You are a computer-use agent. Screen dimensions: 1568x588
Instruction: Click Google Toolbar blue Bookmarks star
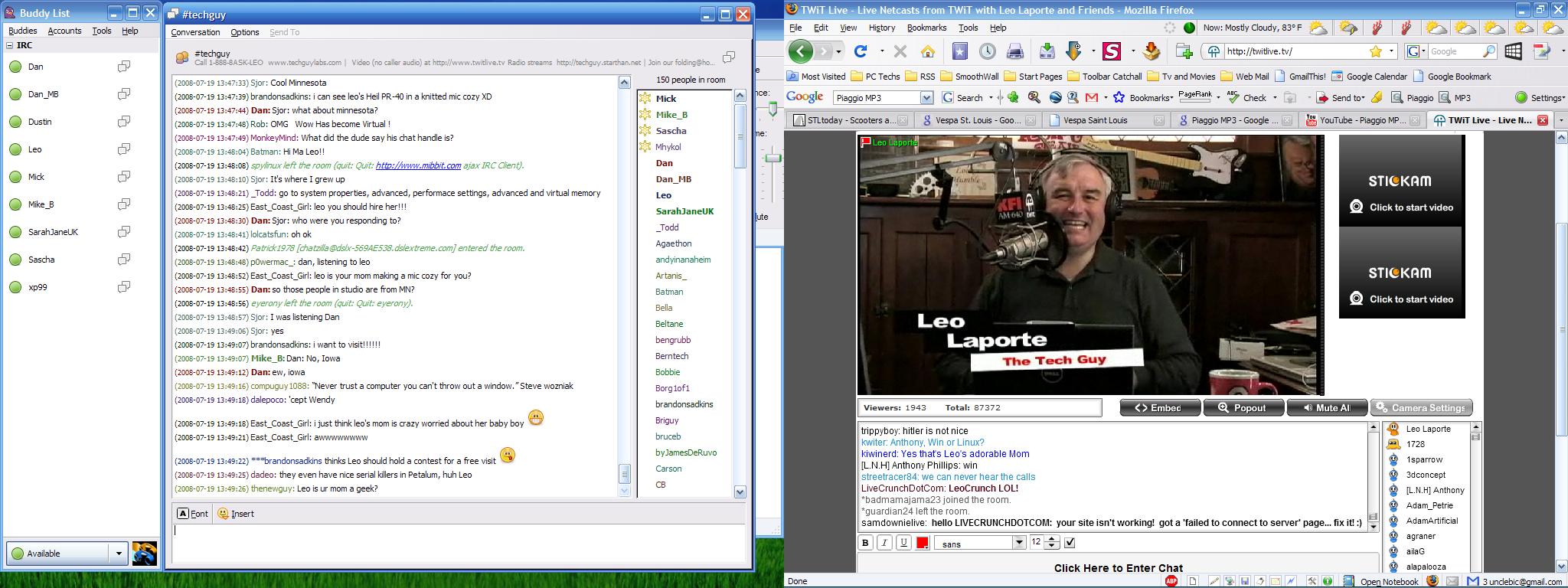(x=1119, y=97)
